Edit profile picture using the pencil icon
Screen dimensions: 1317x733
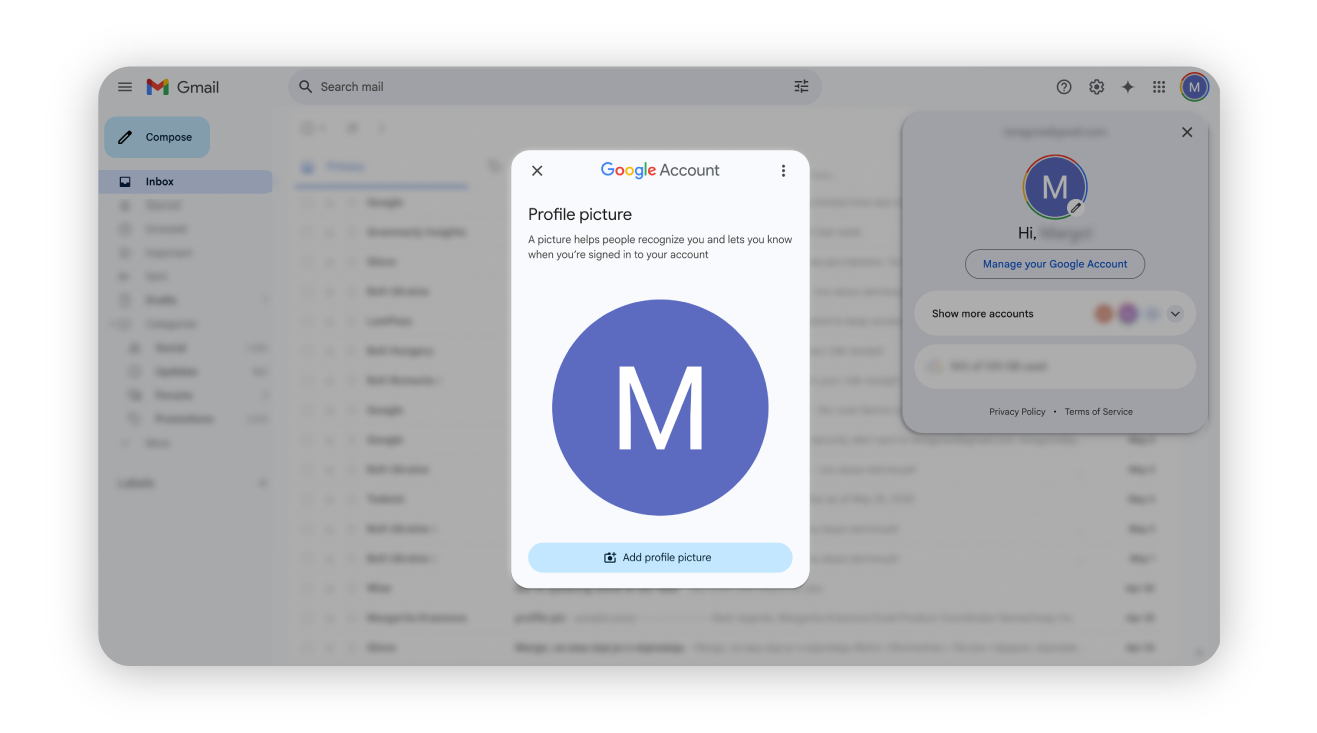click(x=1077, y=207)
